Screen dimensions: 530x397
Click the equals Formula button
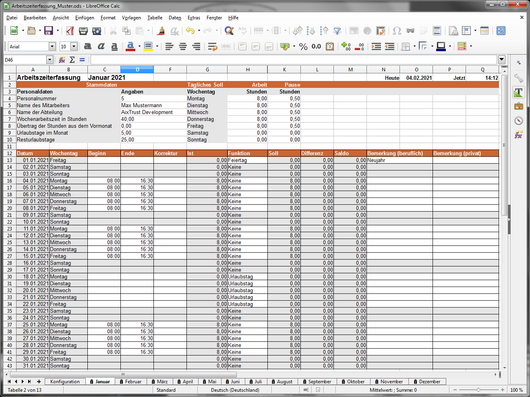click(x=82, y=60)
